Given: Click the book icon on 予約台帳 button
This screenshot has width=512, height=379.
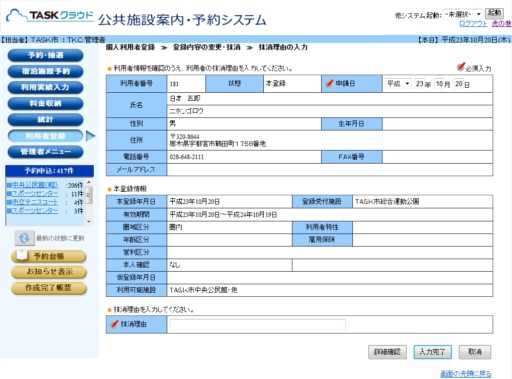Looking at the screenshot, I should coord(22,255).
